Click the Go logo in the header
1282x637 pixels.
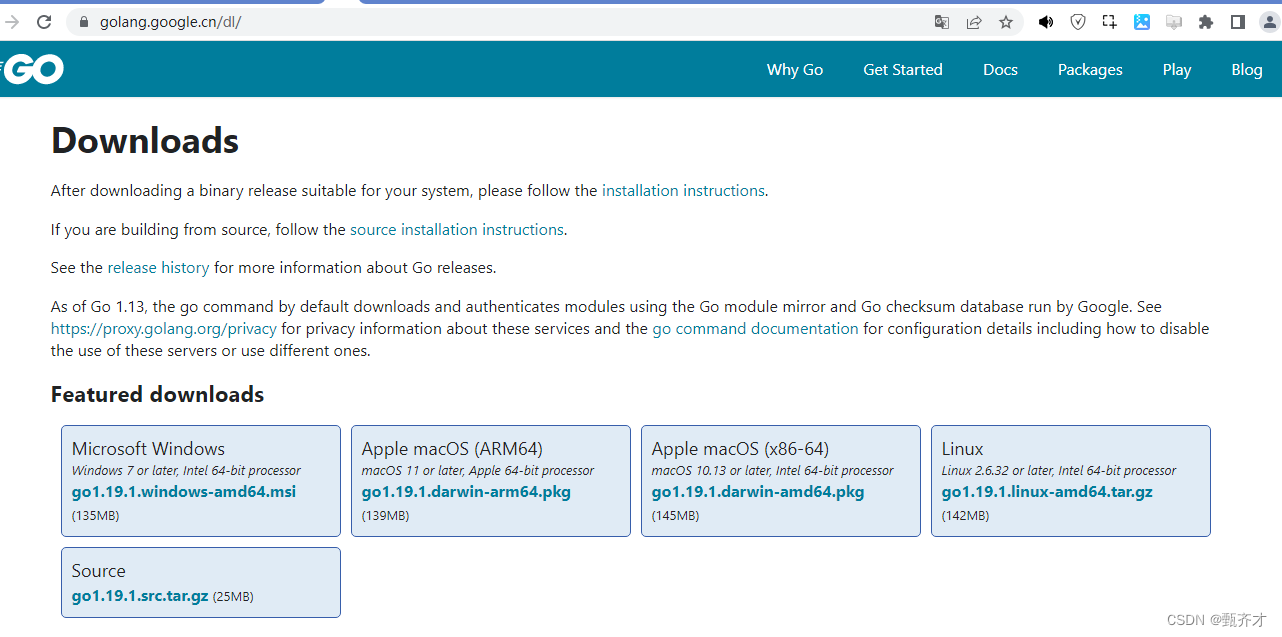pos(33,69)
